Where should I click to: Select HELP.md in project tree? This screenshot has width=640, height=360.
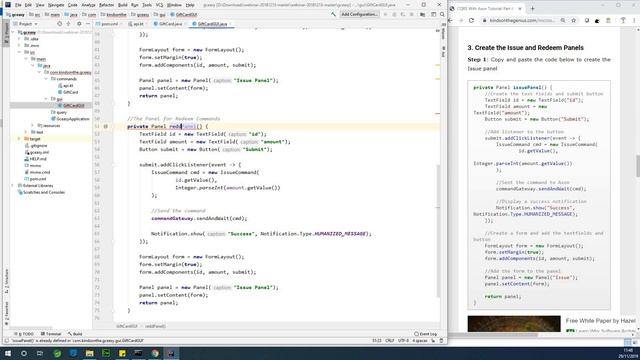click(x=35, y=159)
